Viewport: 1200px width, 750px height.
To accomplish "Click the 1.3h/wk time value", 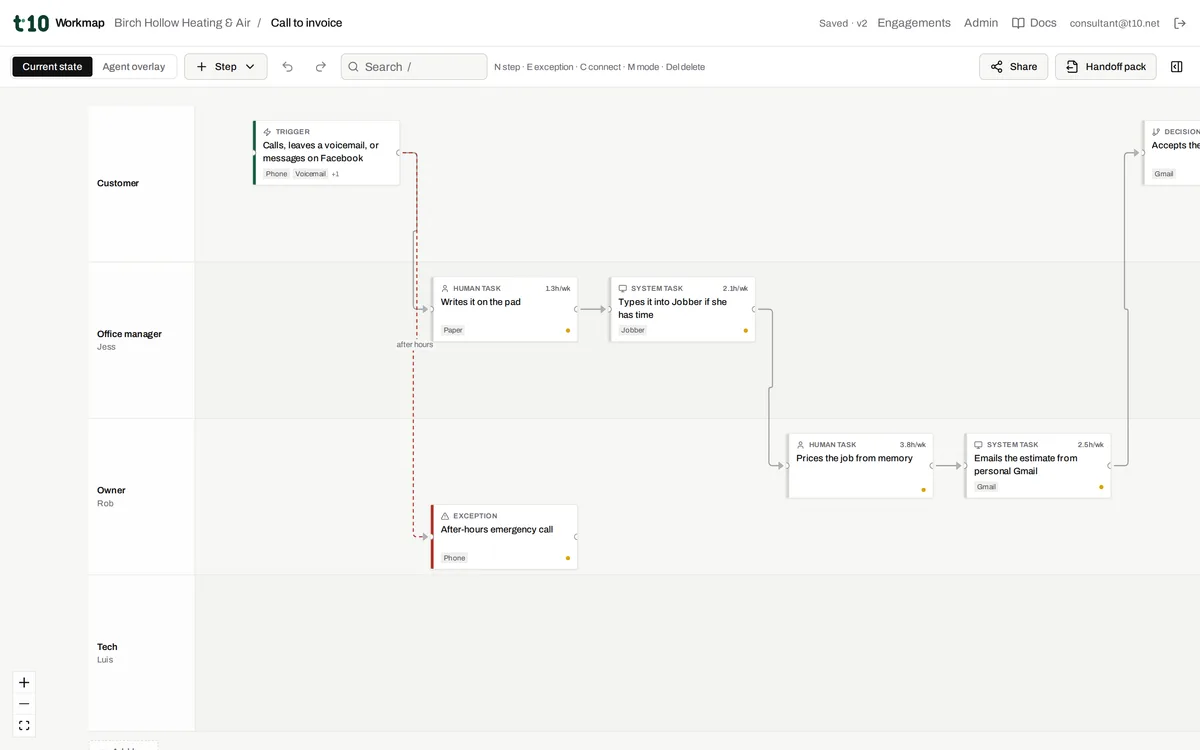I will point(558,288).
